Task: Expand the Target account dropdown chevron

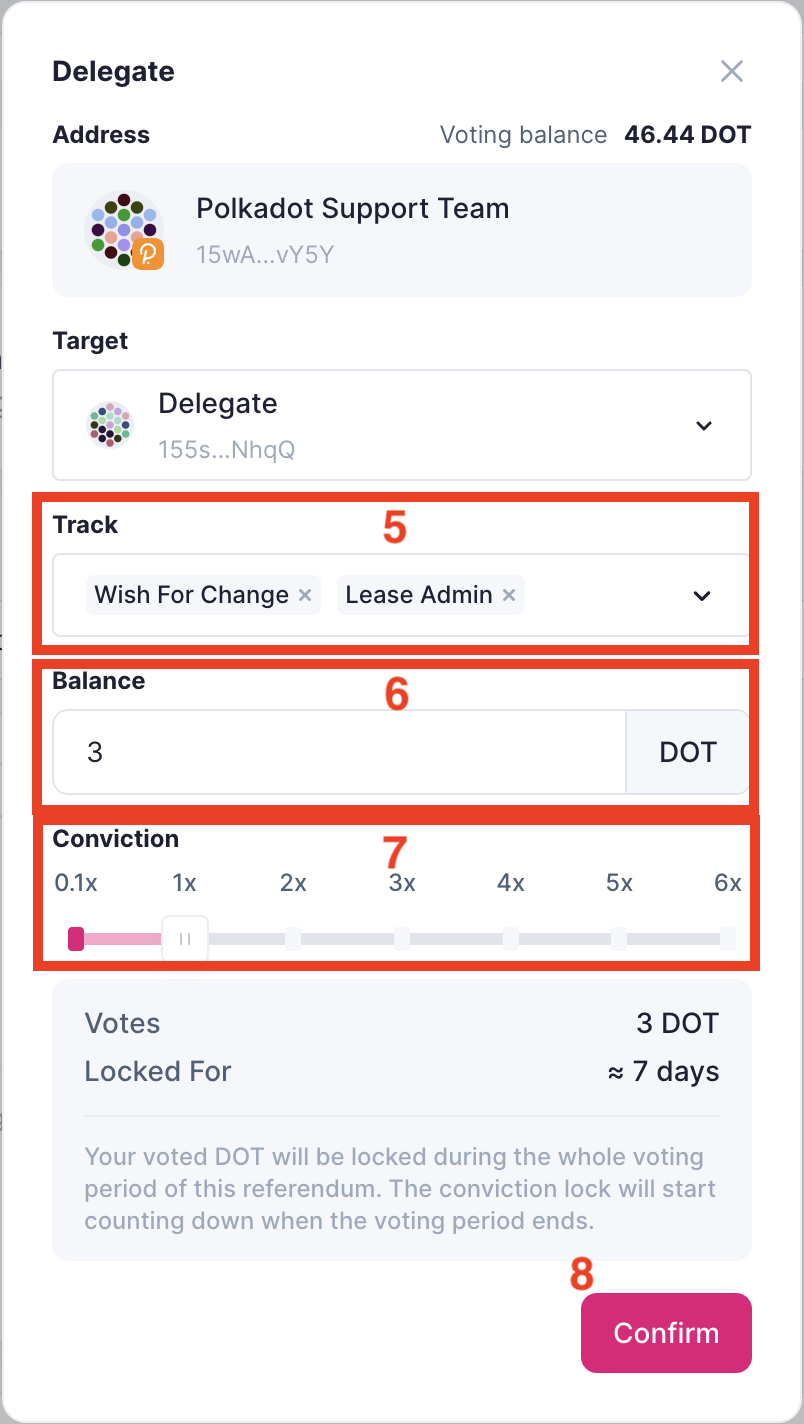Action: pyautogui.click(x=704, y=425)
